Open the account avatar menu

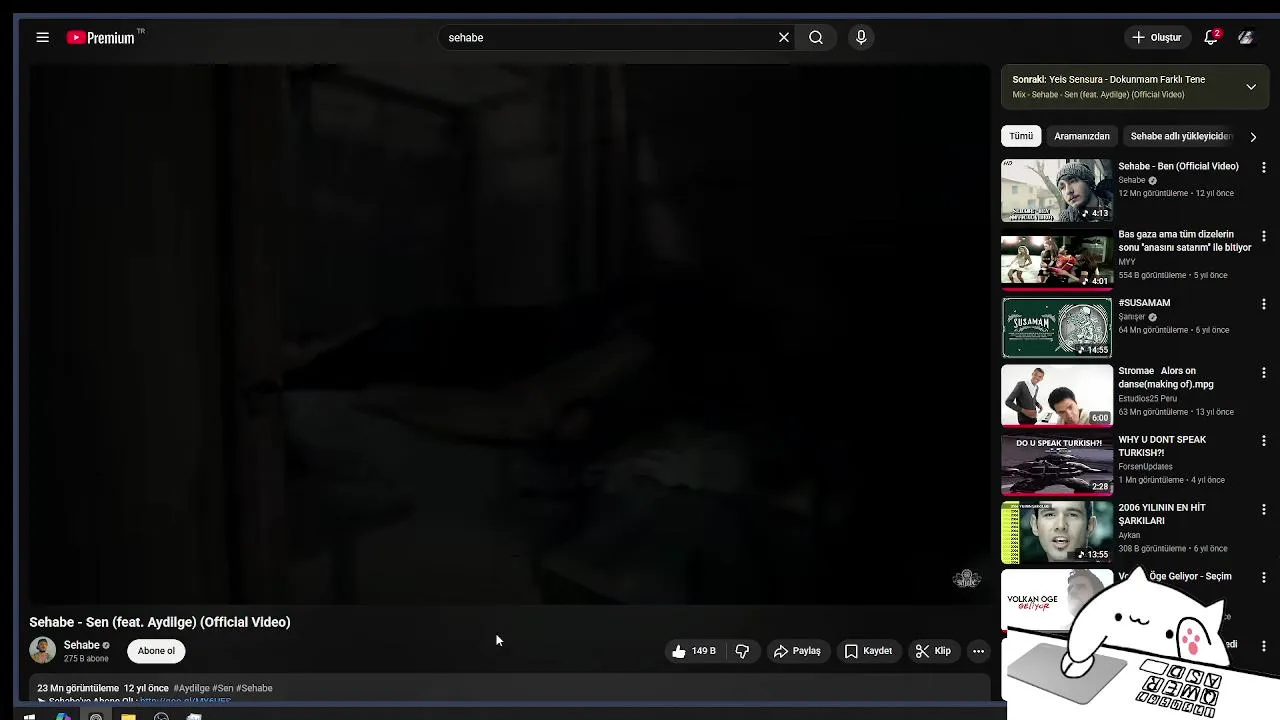pos(1246,37)
